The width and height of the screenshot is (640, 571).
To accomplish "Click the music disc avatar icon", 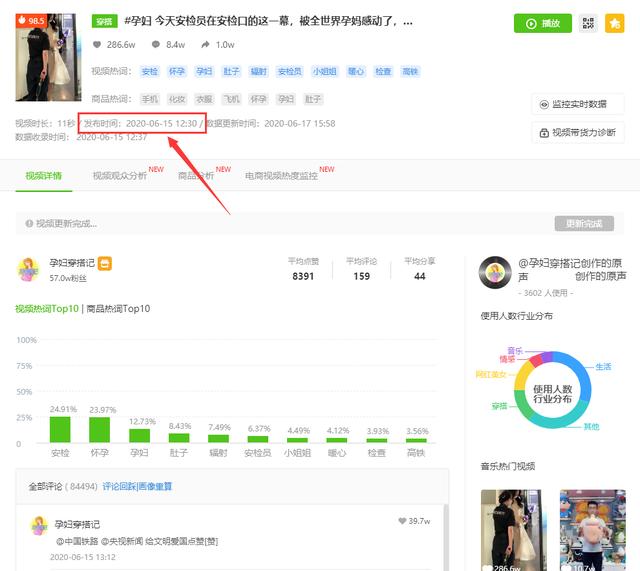I will [x=495, y=272].
